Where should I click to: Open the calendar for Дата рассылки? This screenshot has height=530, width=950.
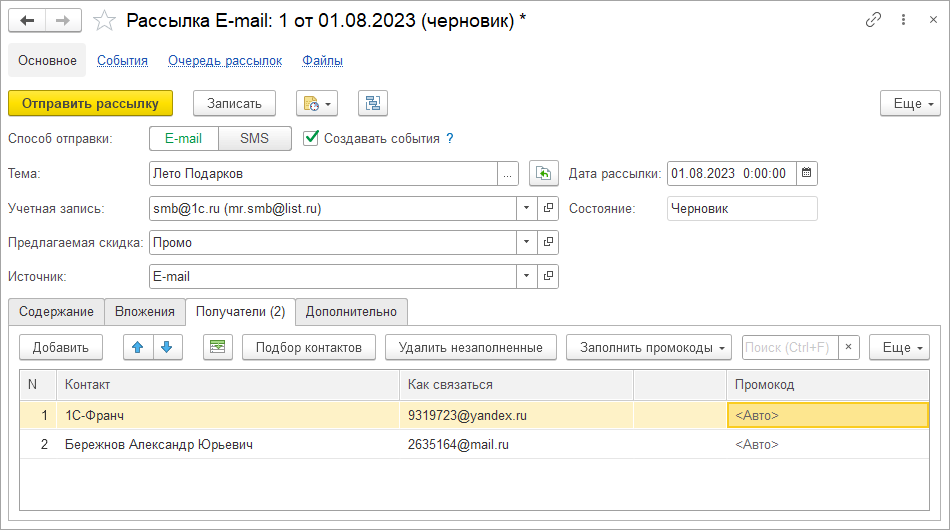(x=807, y=174)
